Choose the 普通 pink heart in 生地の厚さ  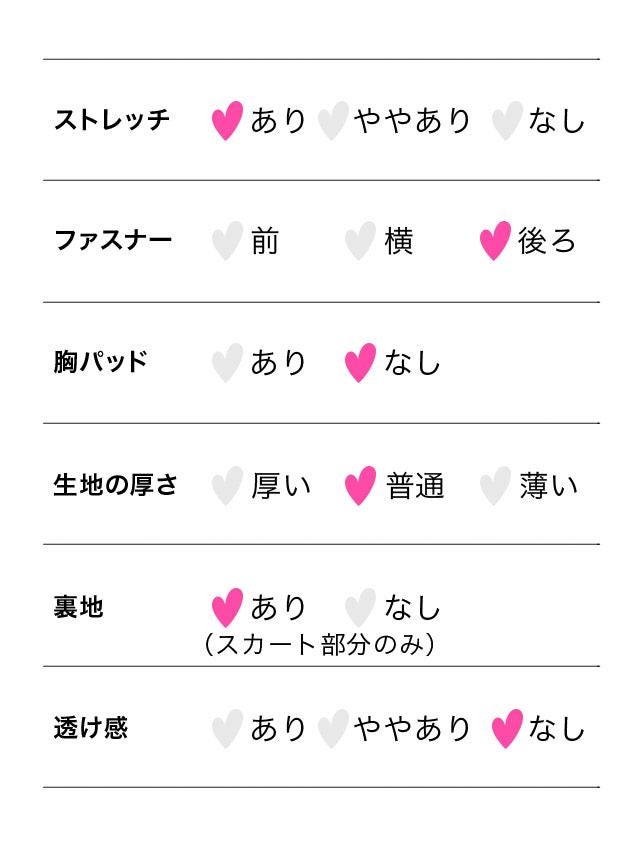[x=359, y=486]
